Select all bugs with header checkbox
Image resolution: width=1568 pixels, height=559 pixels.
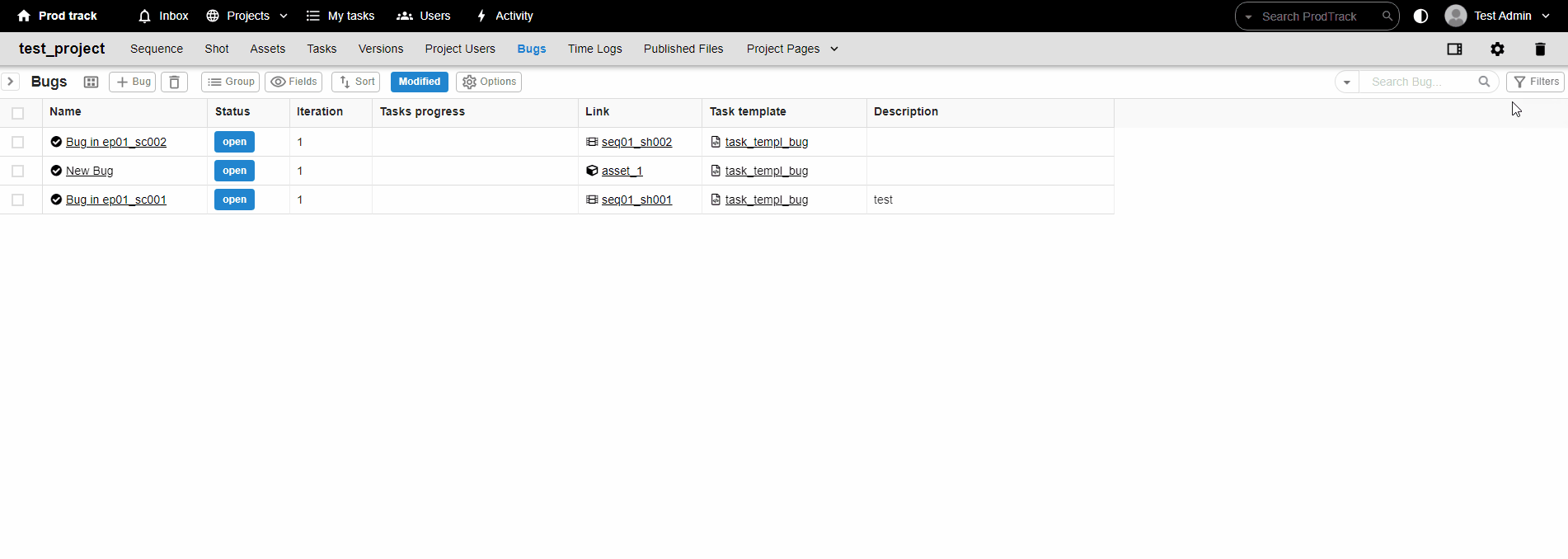[x=18, y=113]
